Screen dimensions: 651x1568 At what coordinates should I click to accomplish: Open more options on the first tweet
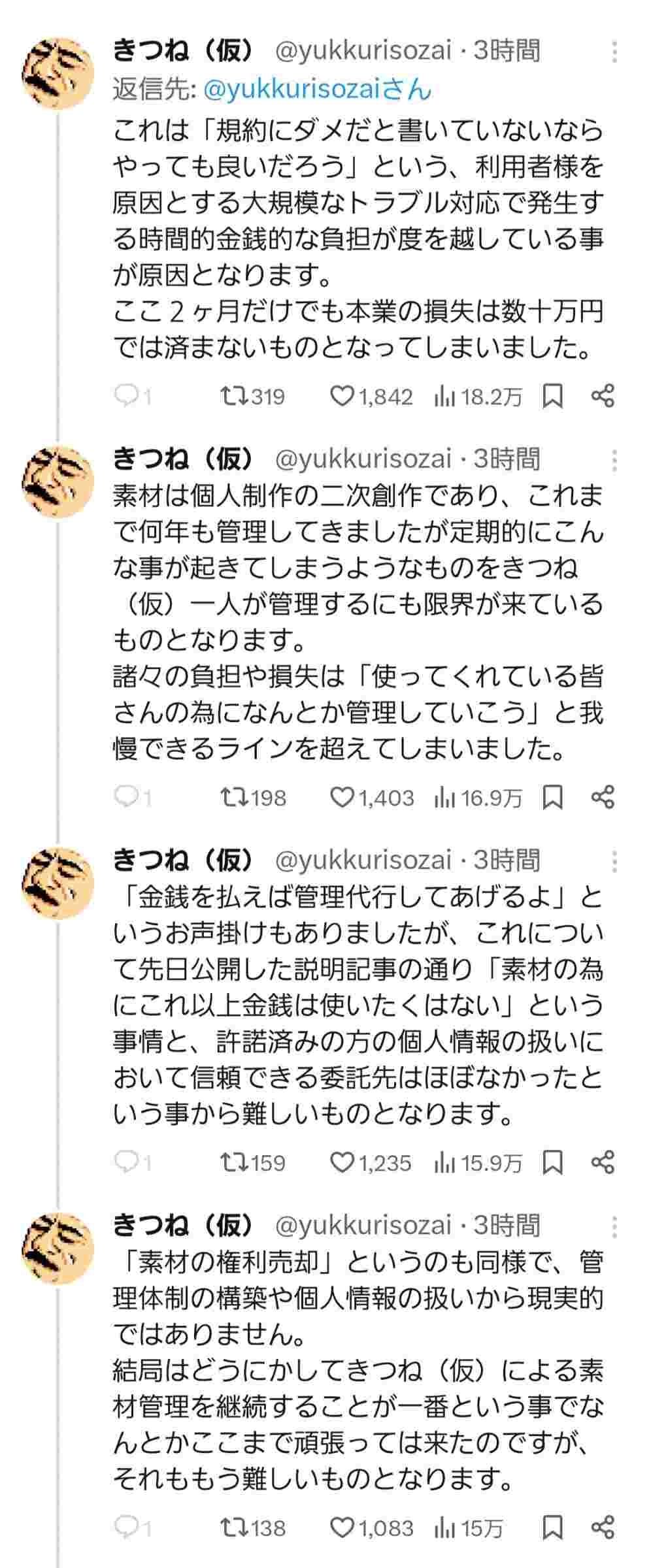[614, 52]
